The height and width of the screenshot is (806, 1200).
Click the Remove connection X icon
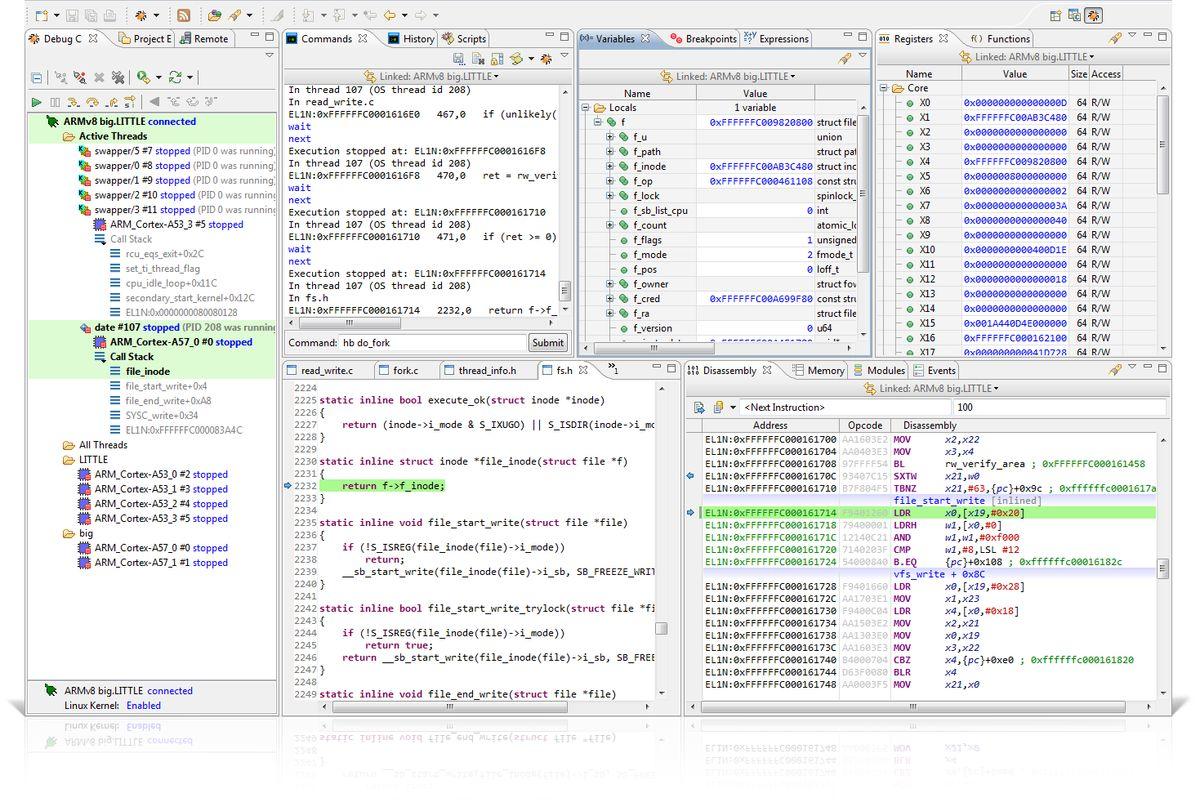(x=99, y=77)
